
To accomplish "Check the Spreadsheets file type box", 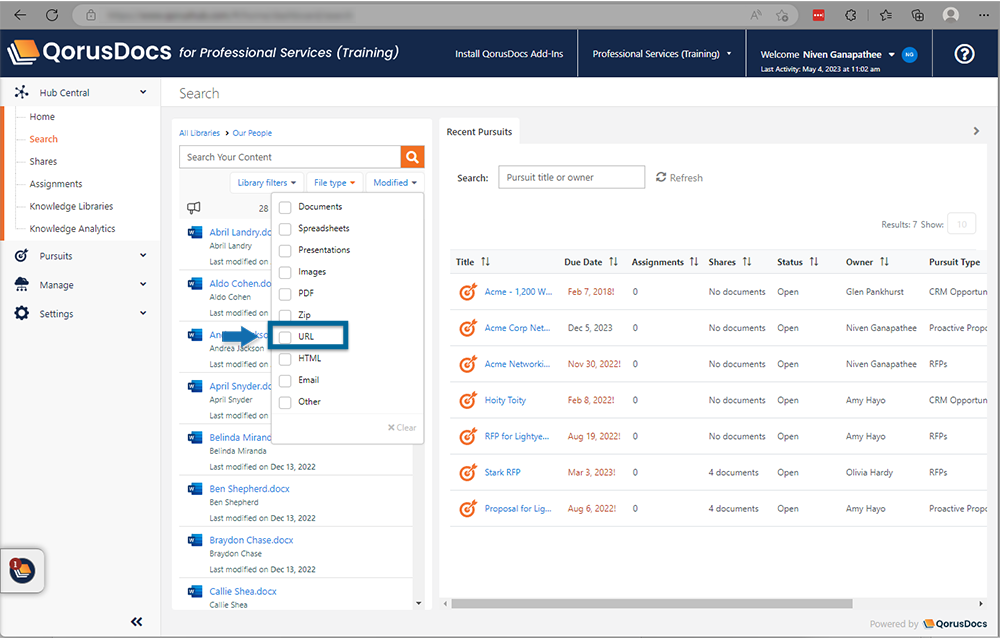I will pyautogui.click(x=285, y=229).
